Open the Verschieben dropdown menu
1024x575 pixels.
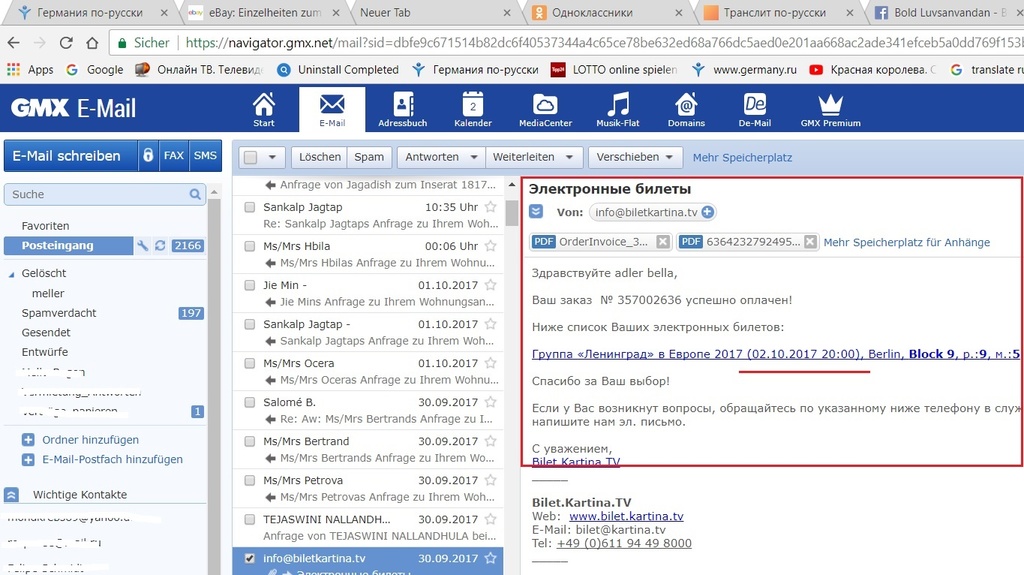click(636, 157)
